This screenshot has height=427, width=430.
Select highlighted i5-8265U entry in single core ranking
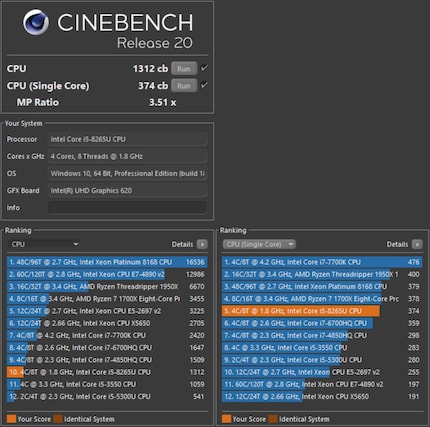[x=322, y=311]
